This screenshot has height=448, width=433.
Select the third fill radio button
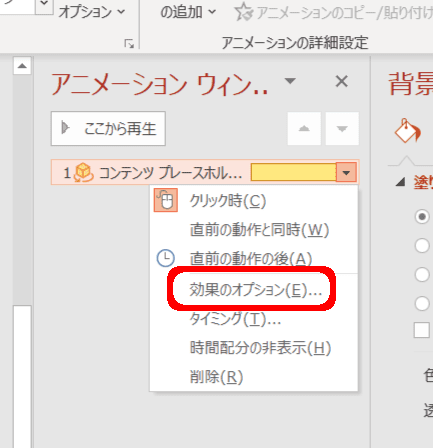click(422, 274)
